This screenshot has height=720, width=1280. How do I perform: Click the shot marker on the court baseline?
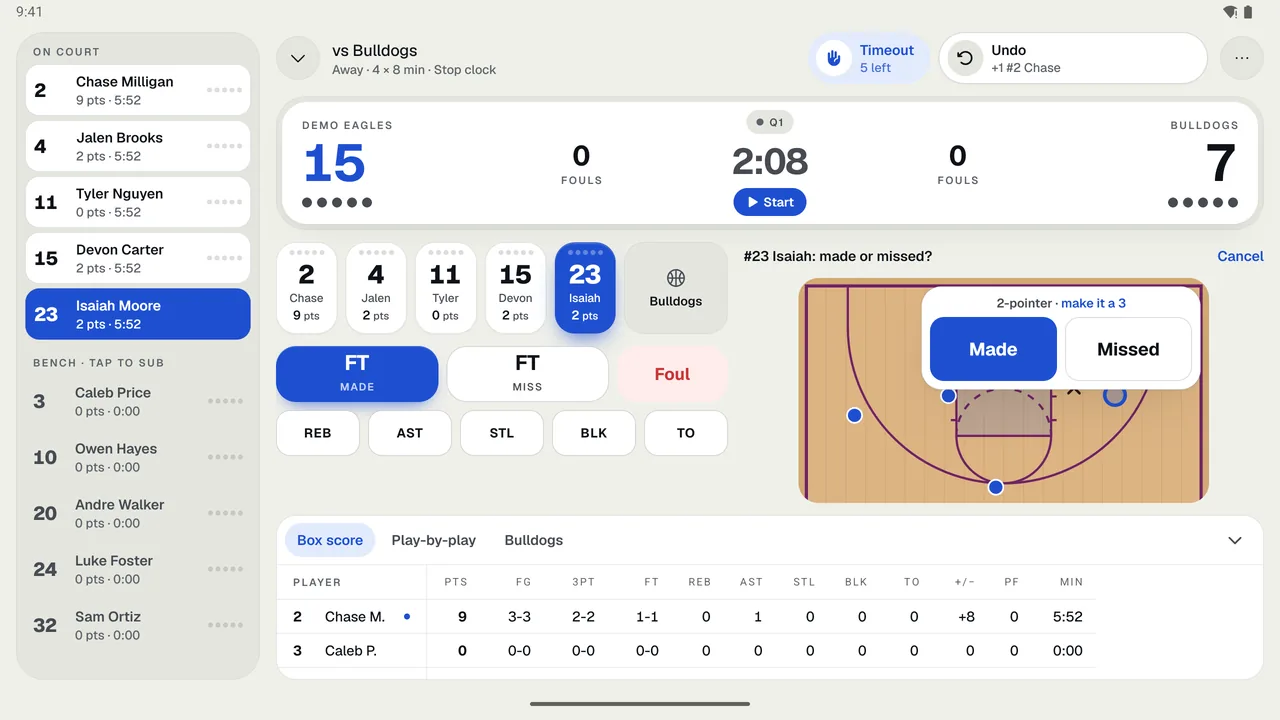point(995,487)
